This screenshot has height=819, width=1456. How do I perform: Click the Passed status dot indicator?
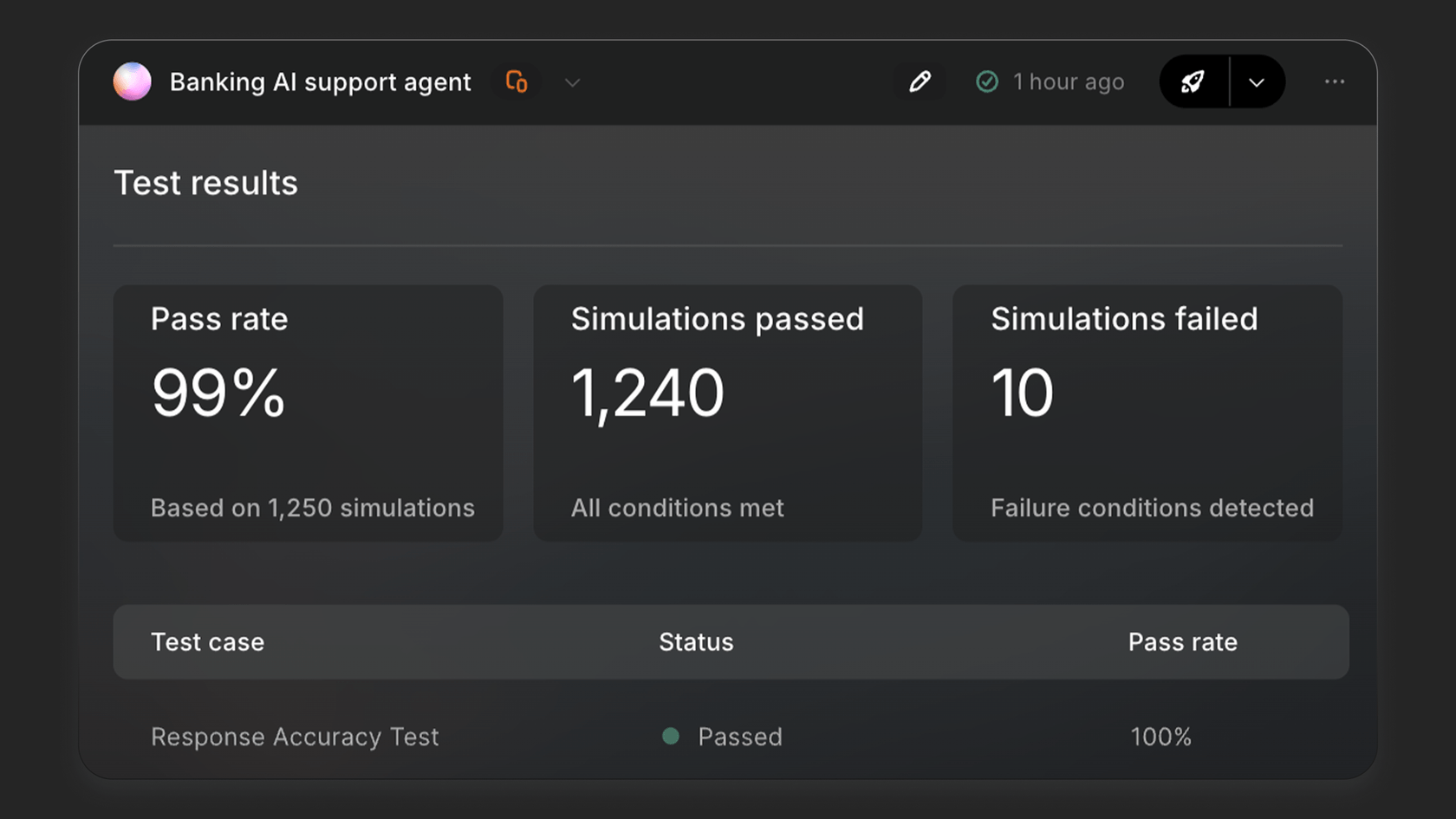point(670,736)
